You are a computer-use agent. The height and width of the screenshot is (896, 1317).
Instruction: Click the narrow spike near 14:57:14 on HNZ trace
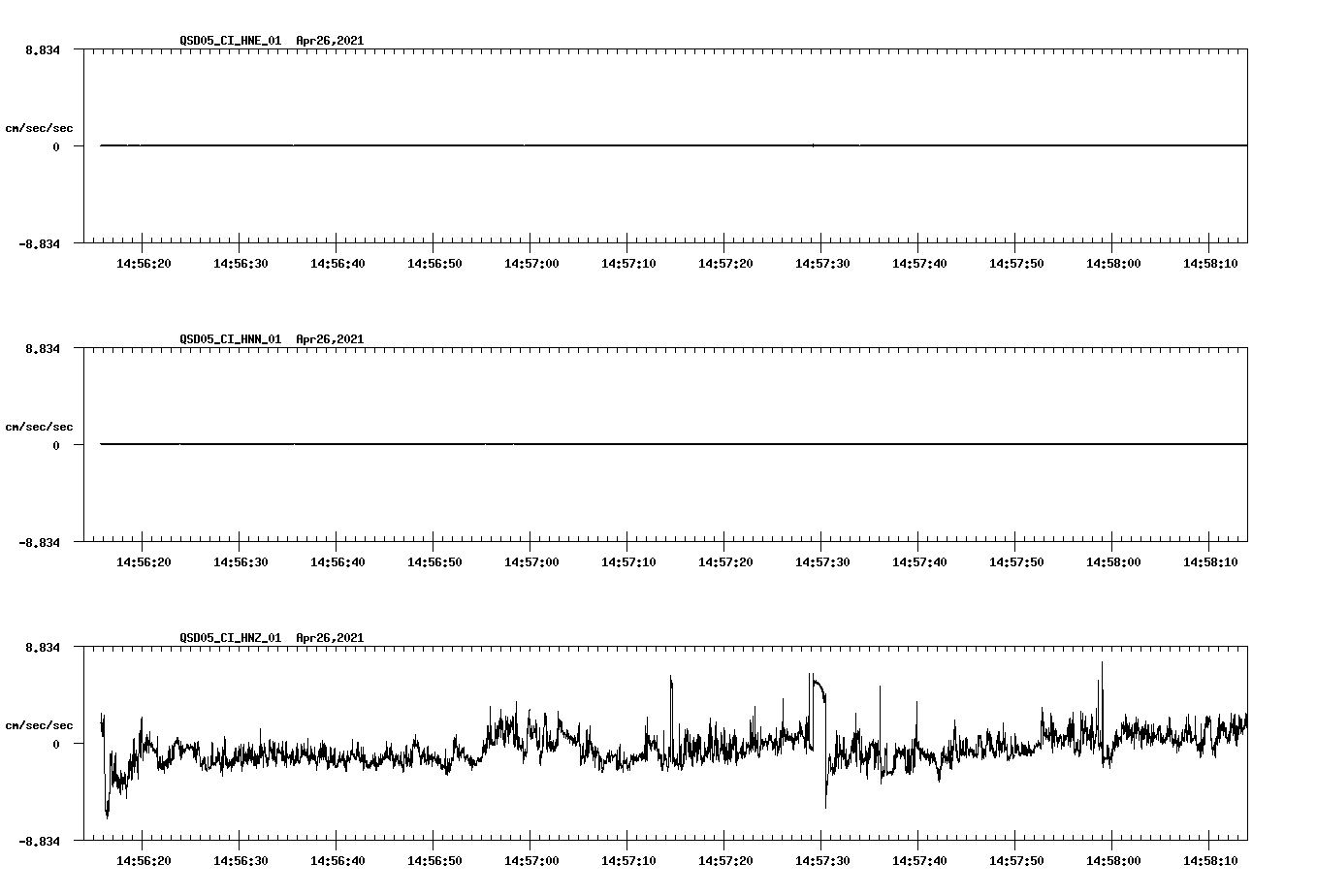coord(670,687)
